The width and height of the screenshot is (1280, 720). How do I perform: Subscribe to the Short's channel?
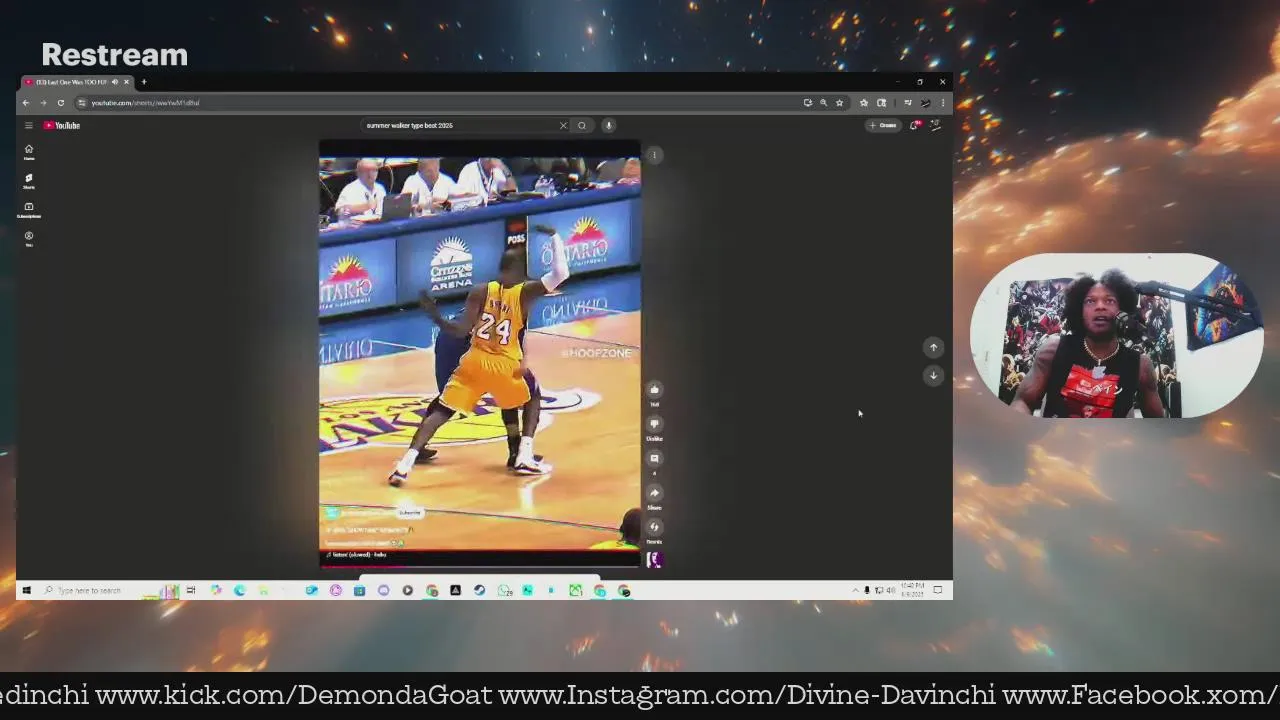(x=410, y=513)
